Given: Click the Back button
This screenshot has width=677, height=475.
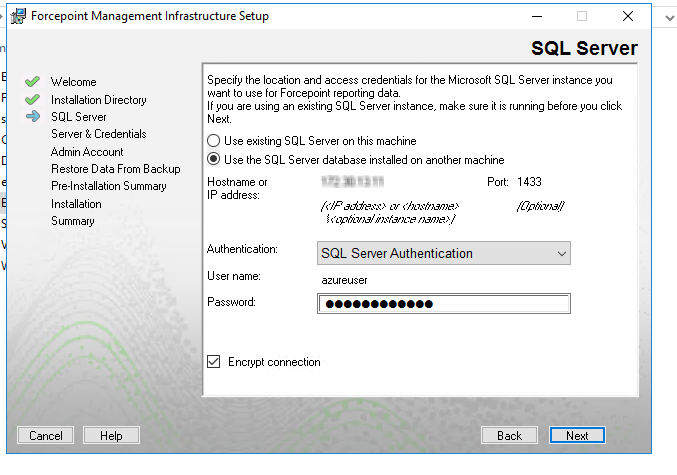Looking at the screenshot, I should [509, 435].
